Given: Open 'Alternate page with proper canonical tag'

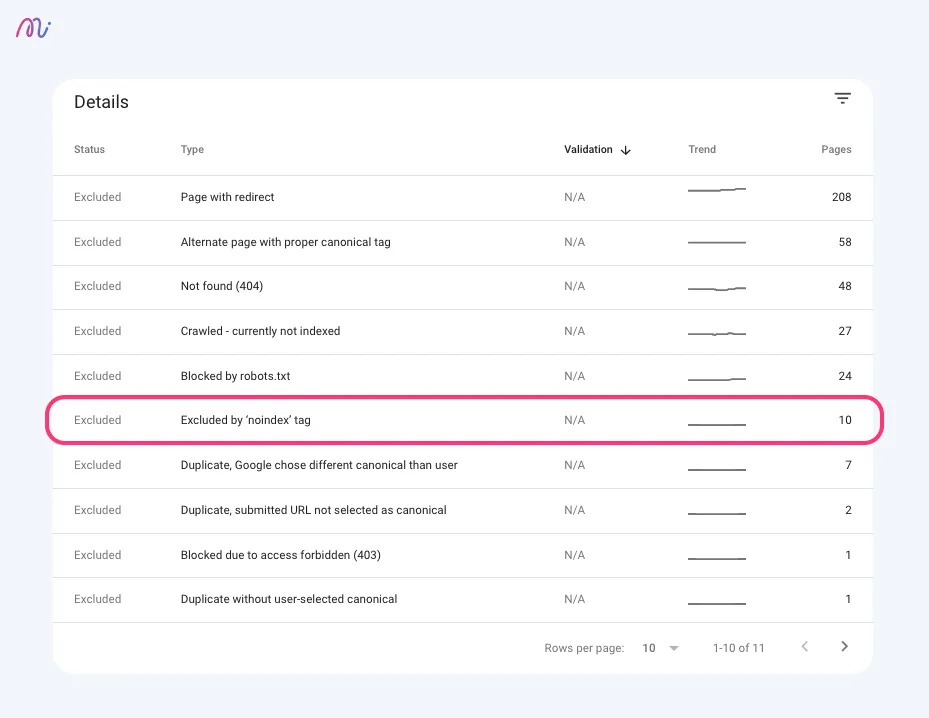Looking at the screenshot, I should click(286, 242).
